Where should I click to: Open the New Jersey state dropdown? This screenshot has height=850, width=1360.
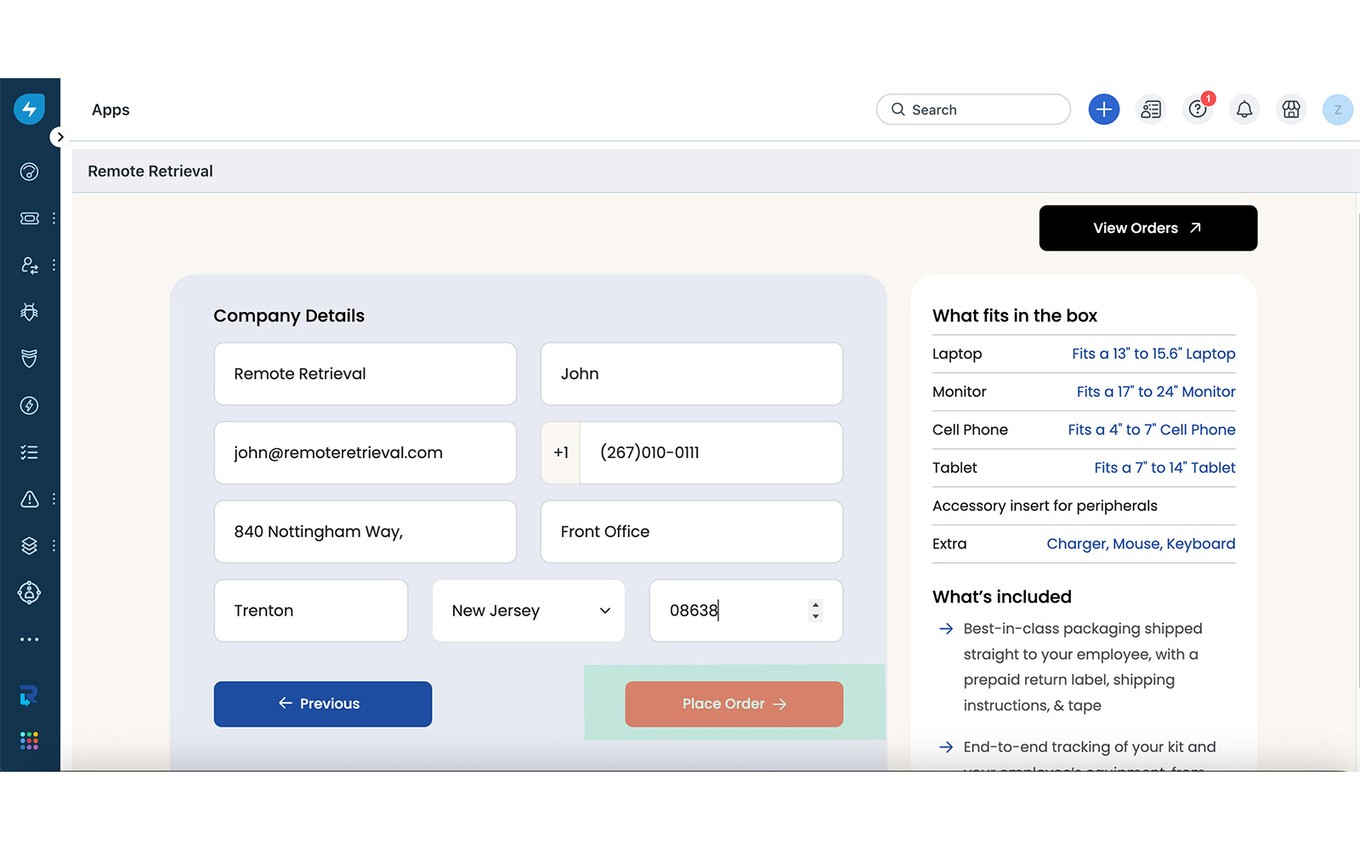tap(528, 611)
